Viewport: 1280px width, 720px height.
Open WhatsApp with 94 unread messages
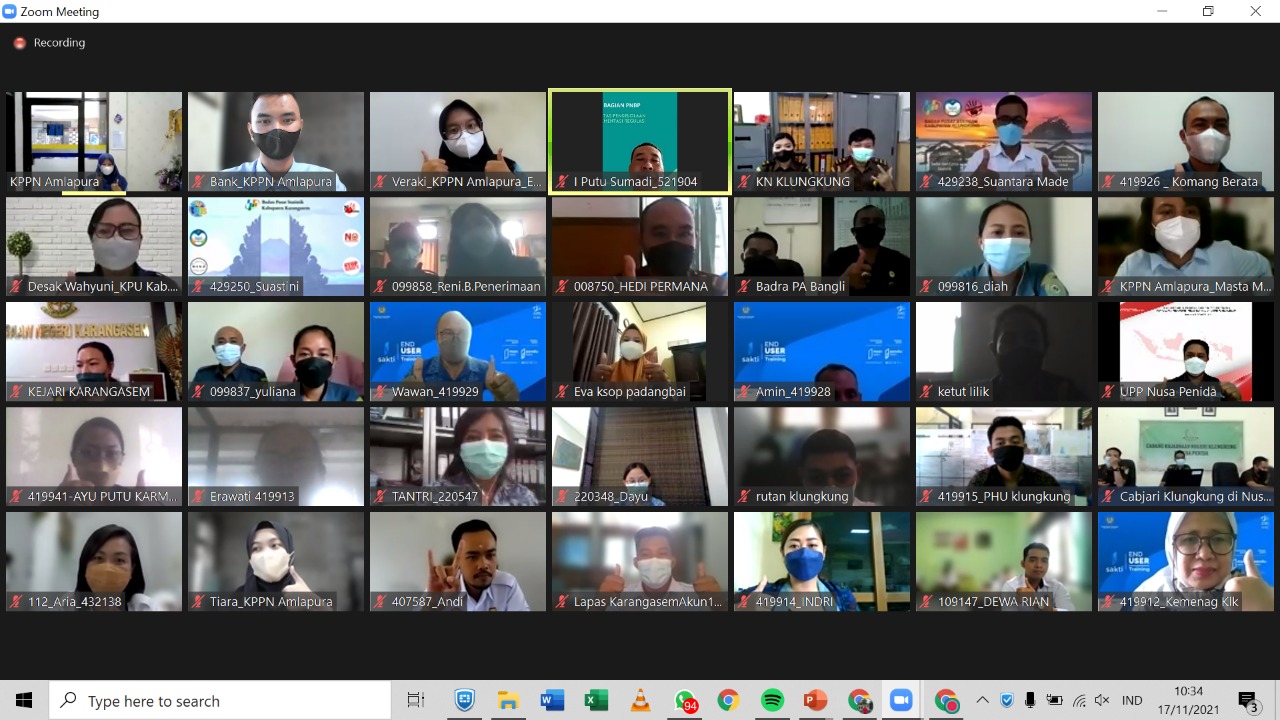click(685, 700)
